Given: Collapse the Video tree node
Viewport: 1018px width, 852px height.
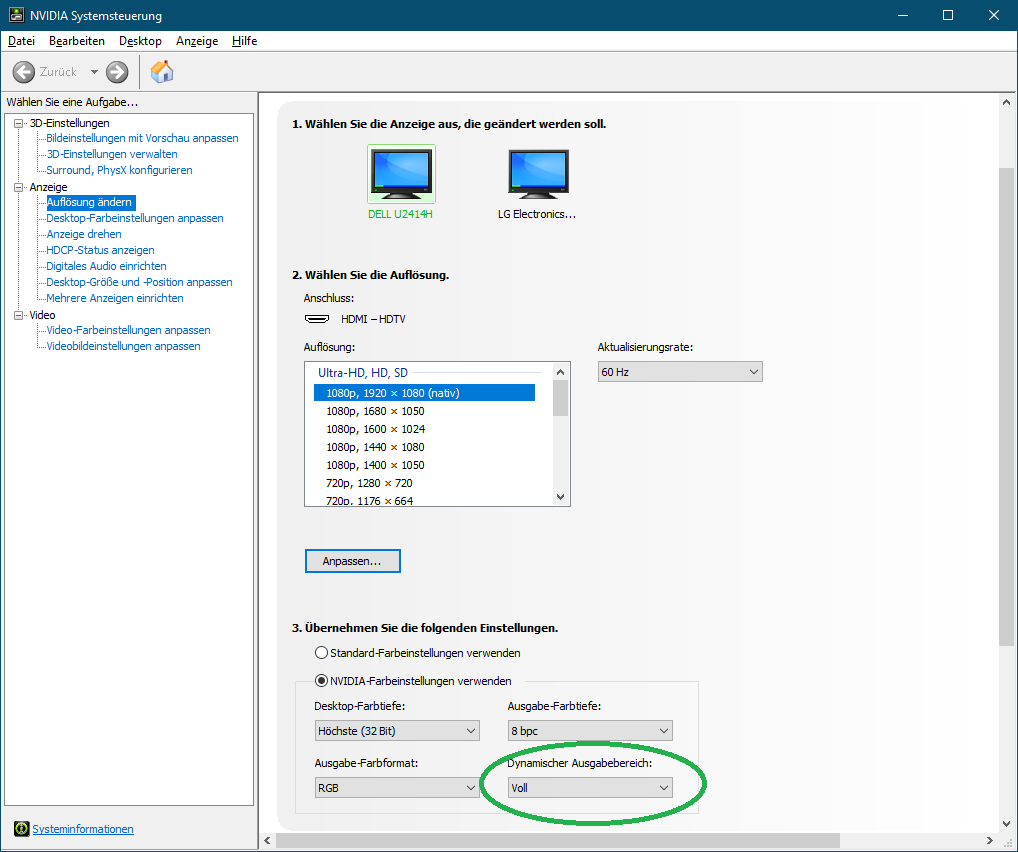Looking at the screenshot, I should point(19,315).
